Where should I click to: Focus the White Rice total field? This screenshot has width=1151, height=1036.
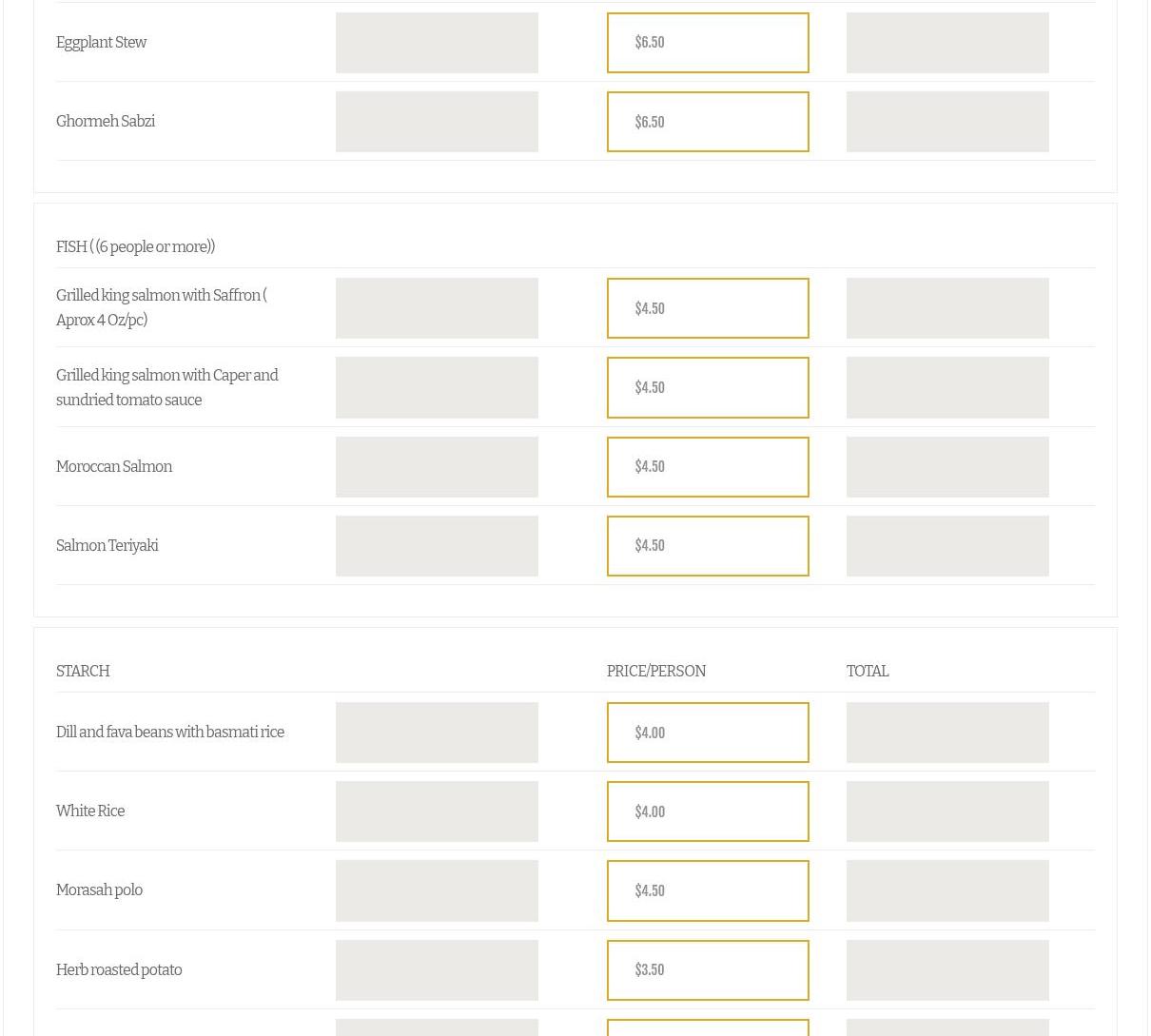click(947, 811)
